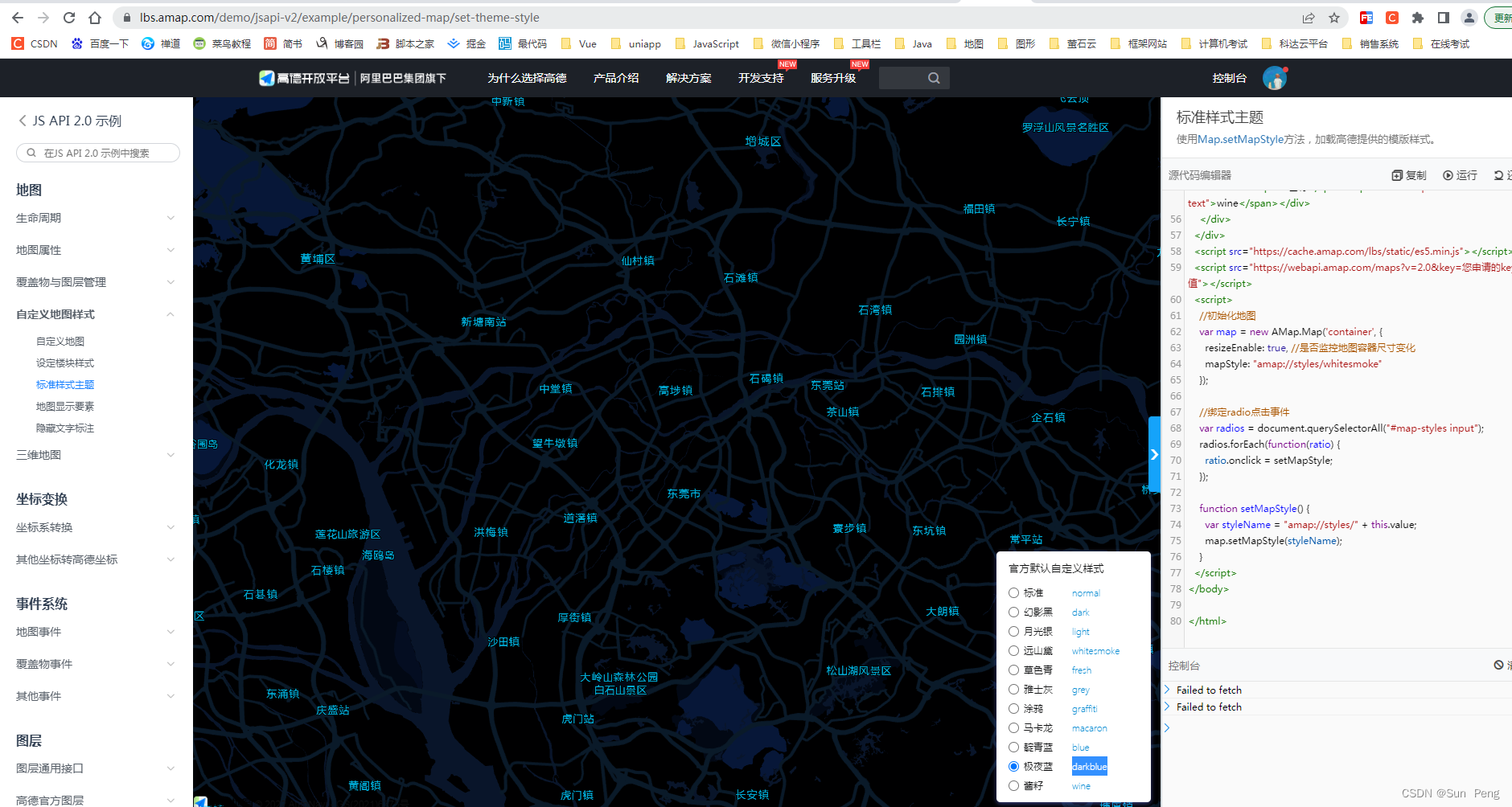Open the Vue bookmarks folder
The height and width of the screenshot is (807, 1512).
578,43
